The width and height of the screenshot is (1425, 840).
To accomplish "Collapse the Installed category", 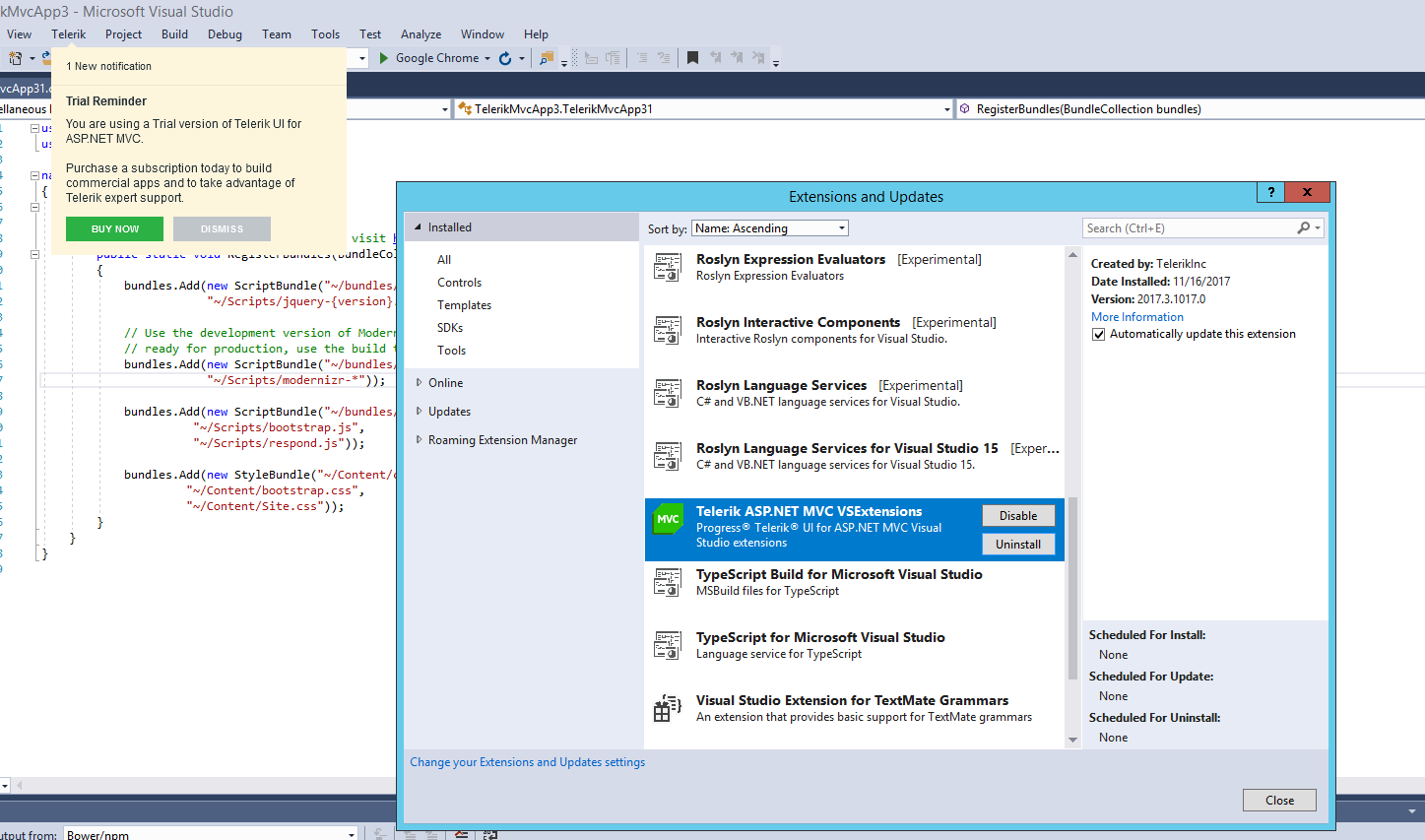I will (x=419, y=227).
